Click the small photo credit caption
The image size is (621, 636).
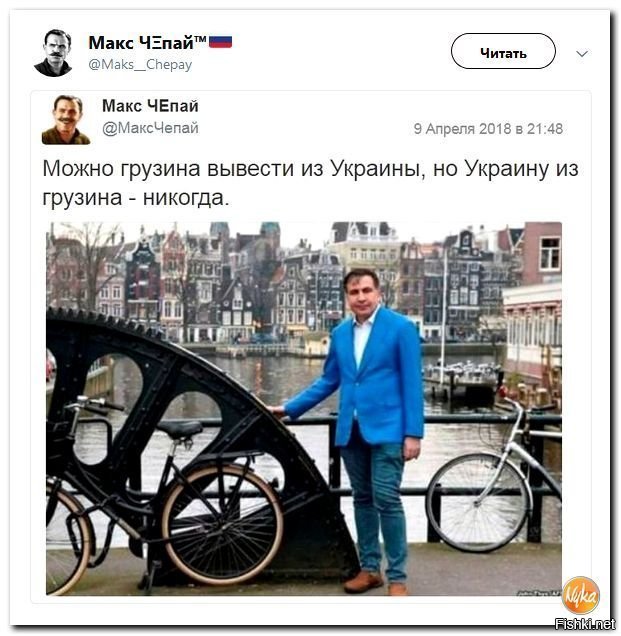539,593
